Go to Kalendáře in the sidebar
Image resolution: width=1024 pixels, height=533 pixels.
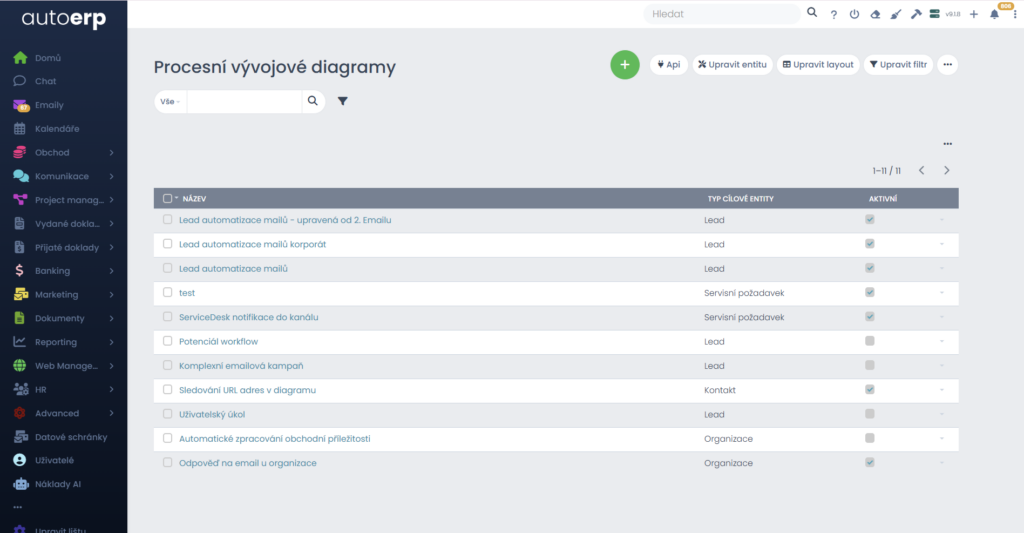pos(57,128)
